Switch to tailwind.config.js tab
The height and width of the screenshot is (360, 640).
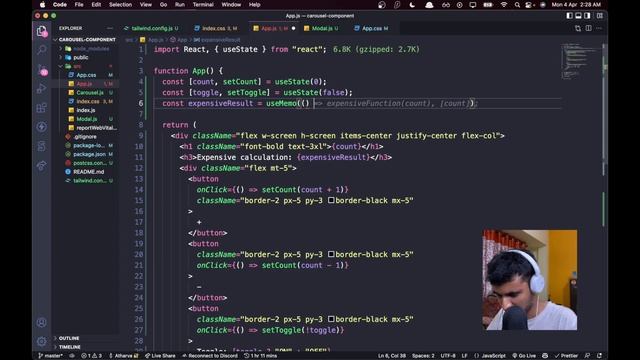(151, 28)
